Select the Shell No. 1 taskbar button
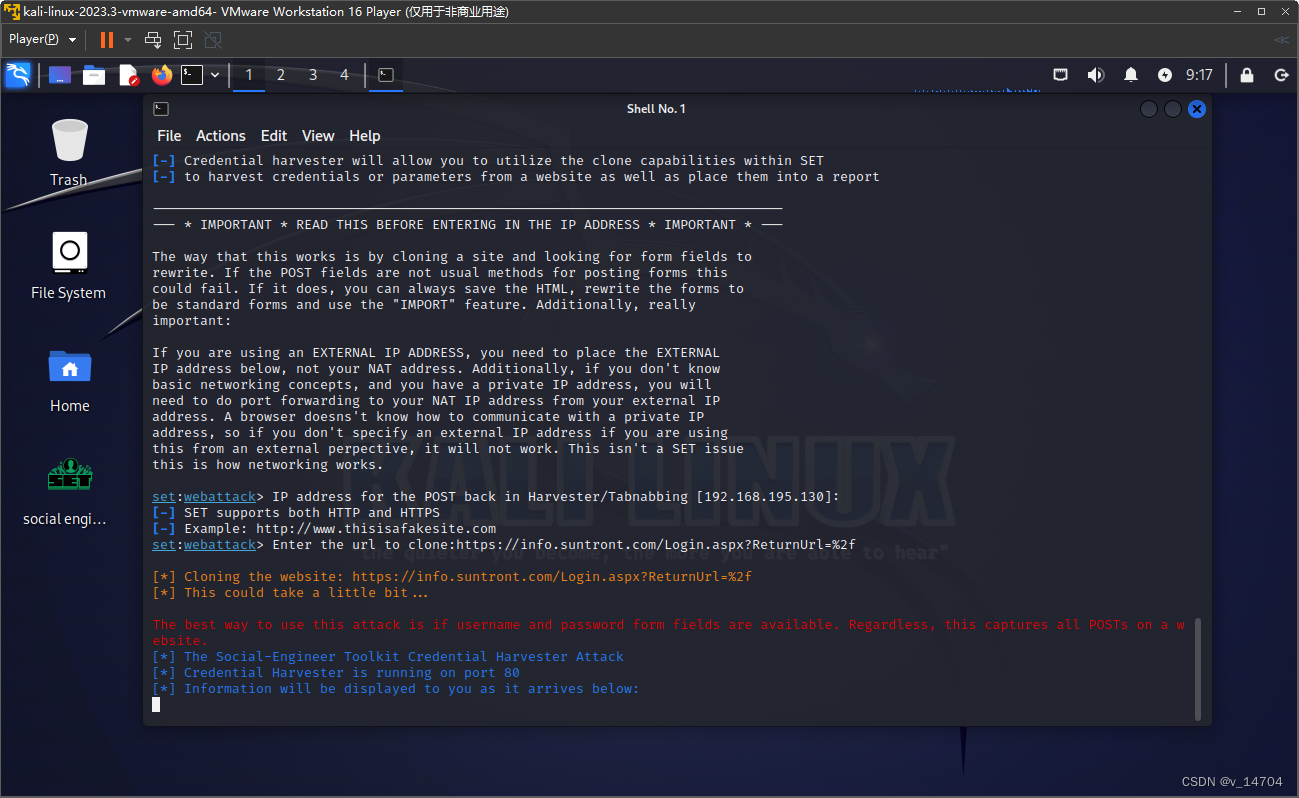Image resolution: width=1299 pixels, height=798 pixels. [x=386, y=75]
